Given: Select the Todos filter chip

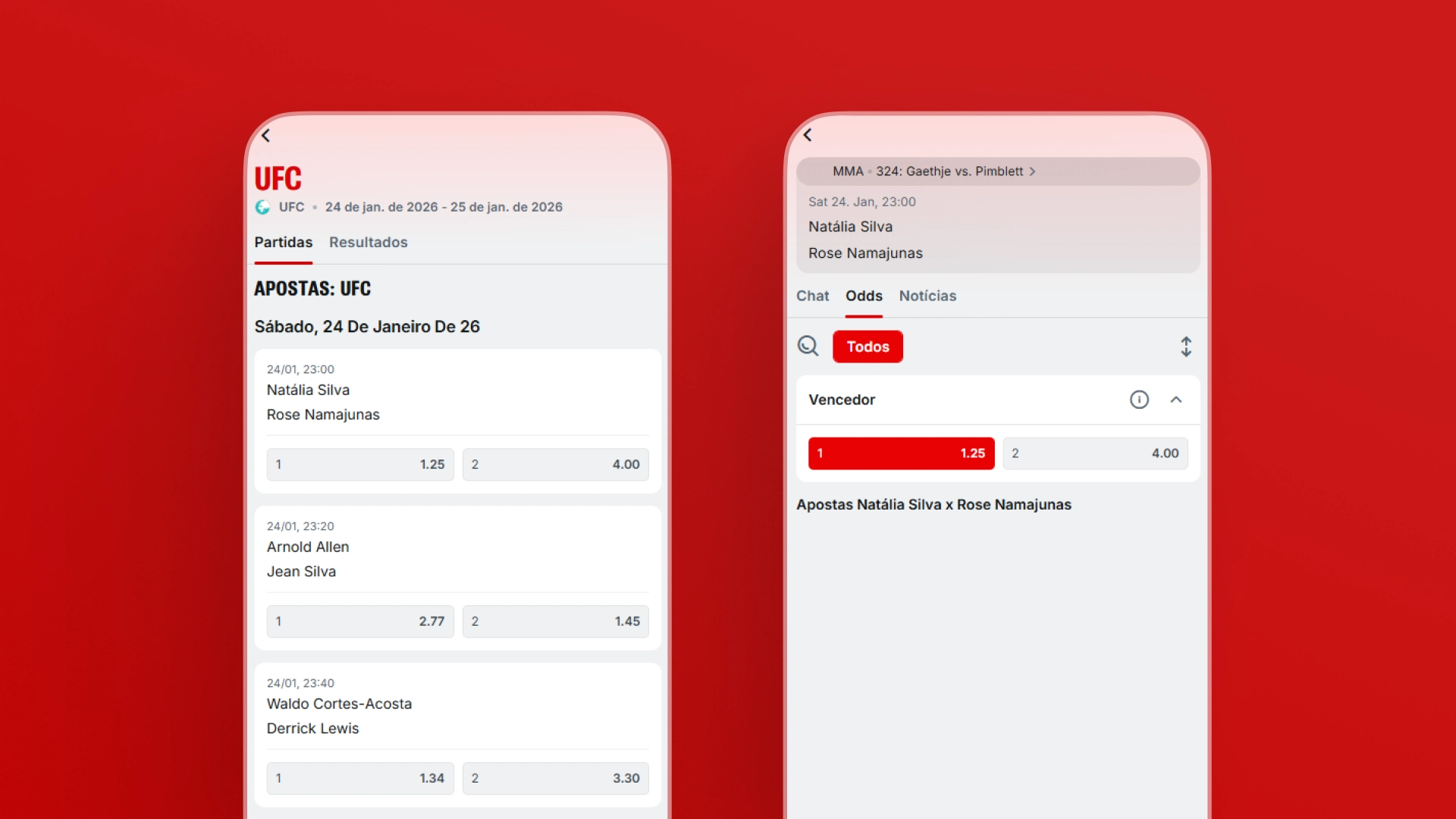Looking at the screenshot, I should (868, 347).
